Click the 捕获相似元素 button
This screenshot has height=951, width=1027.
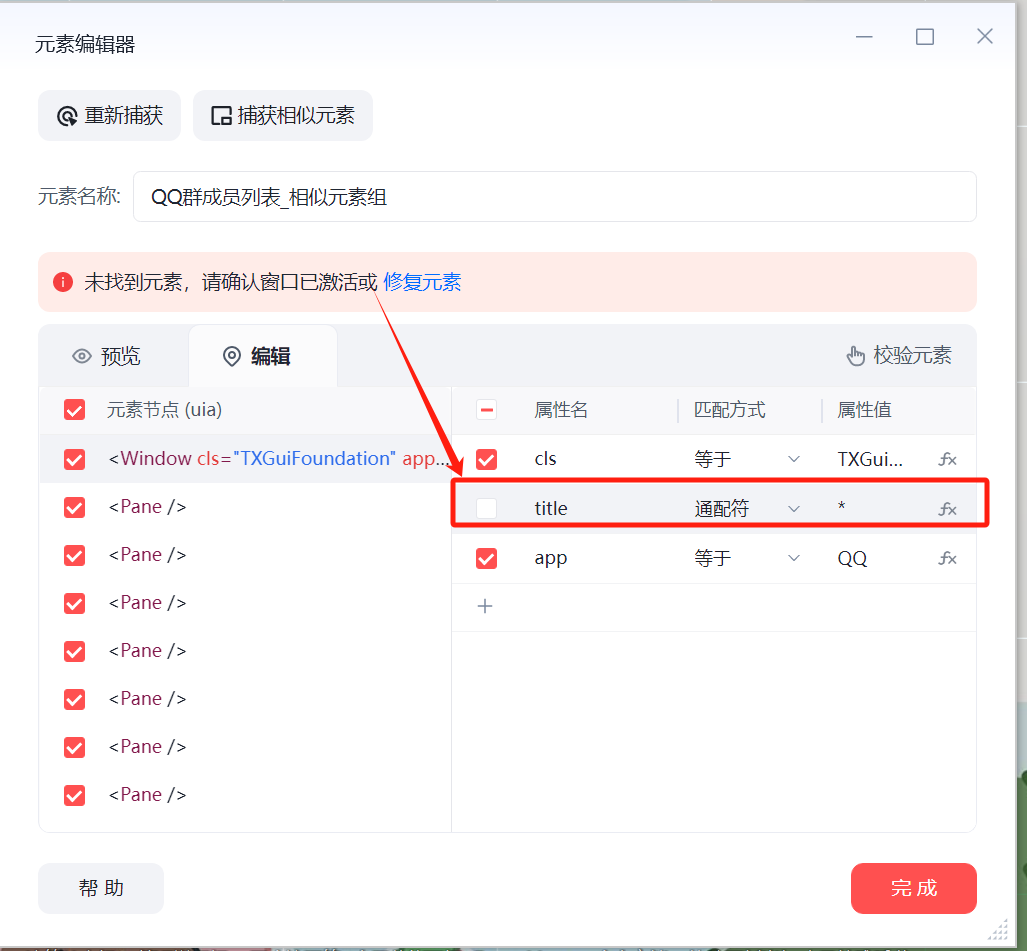pyautogui.click(x=283, y=115)
